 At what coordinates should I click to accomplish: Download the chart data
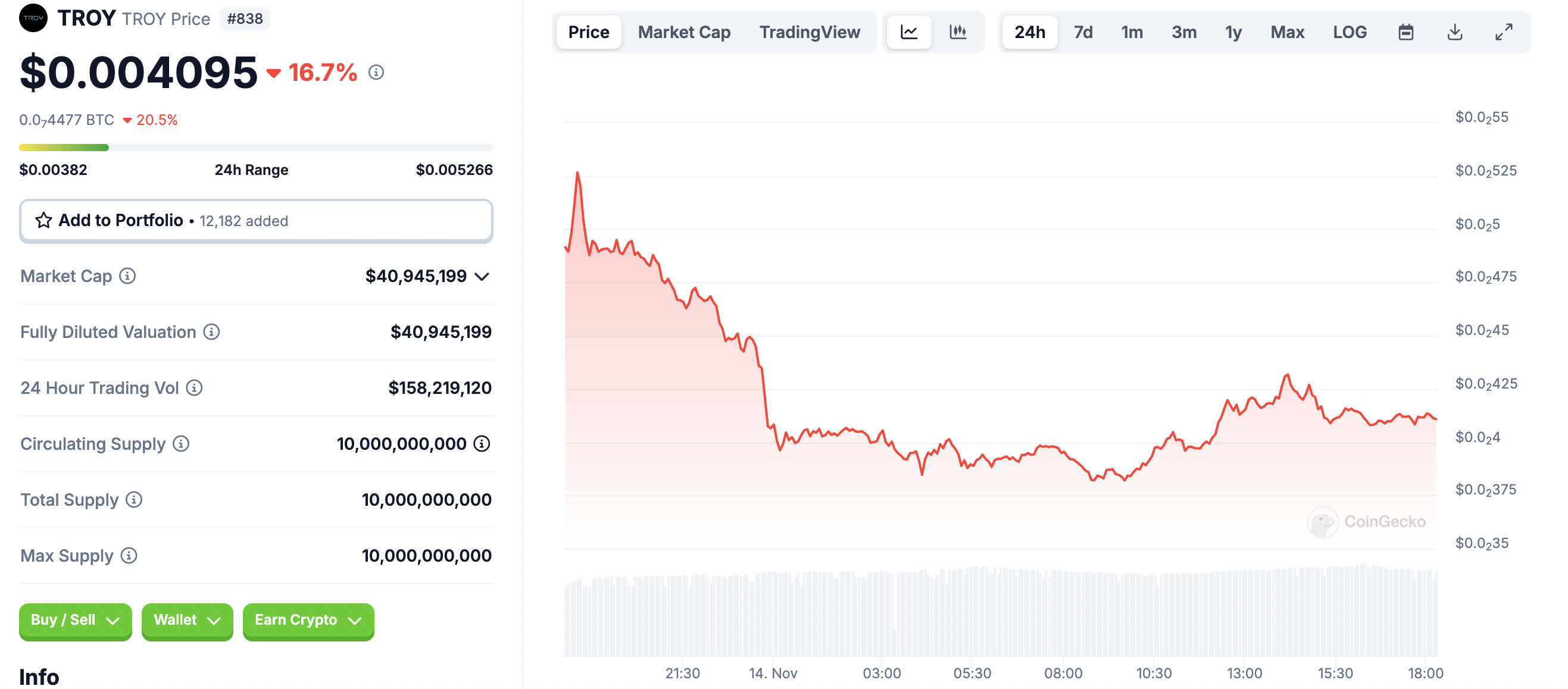pyautogui.click(x=1454, y=32)
